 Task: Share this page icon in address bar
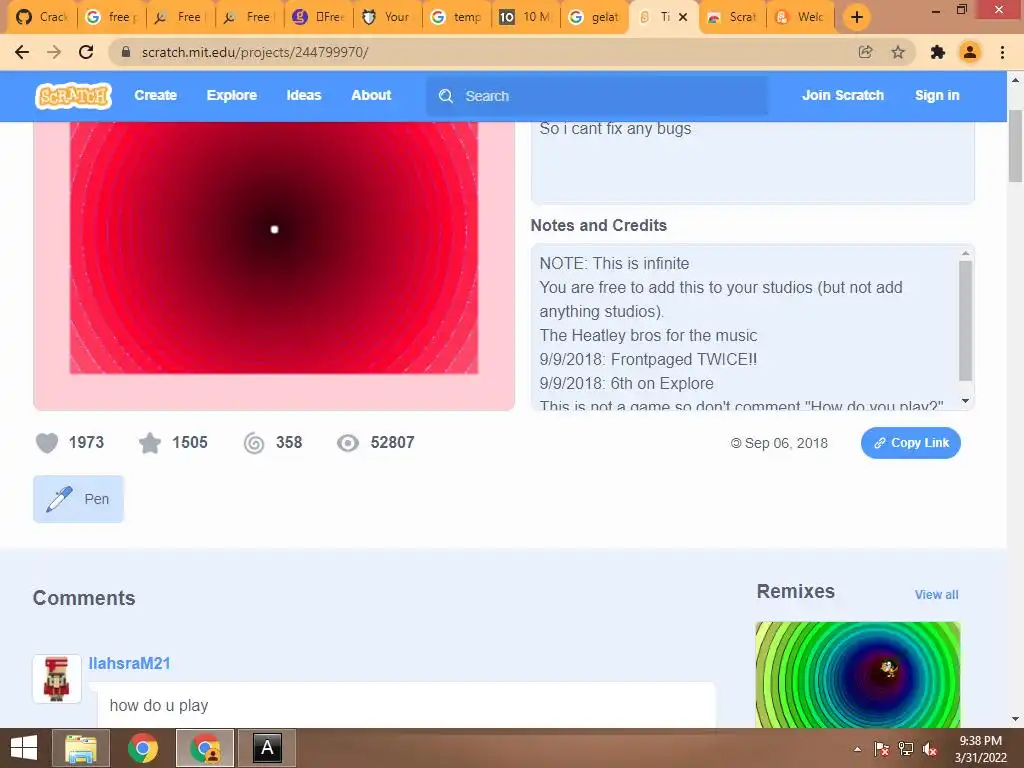(865, 52)
